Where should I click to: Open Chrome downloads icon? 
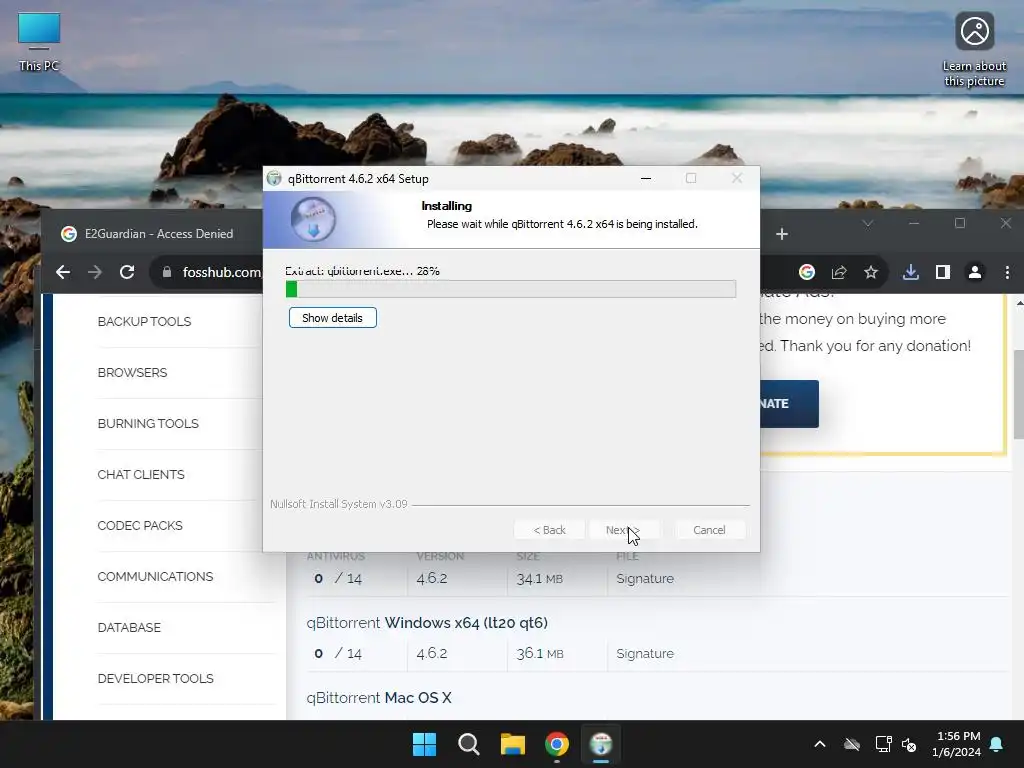(910, 272)
